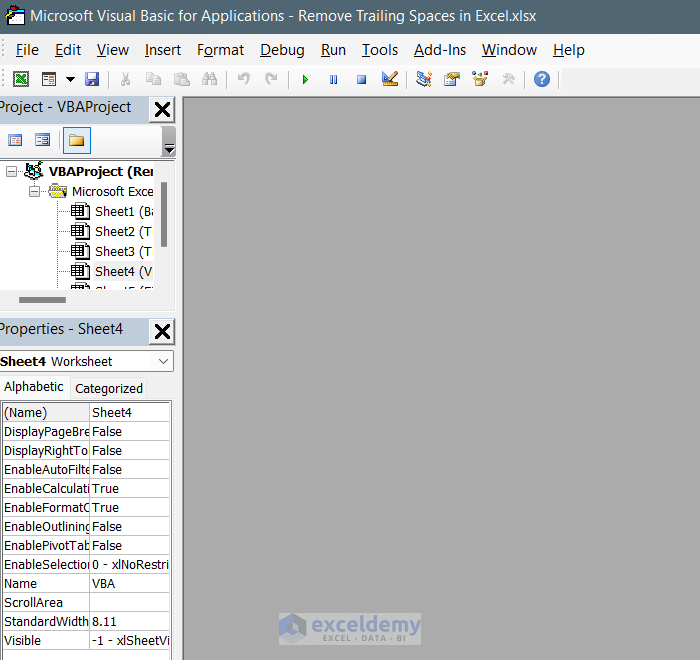Click the Toolbox hammer-and-wrench icon

(x=508, y=79)
